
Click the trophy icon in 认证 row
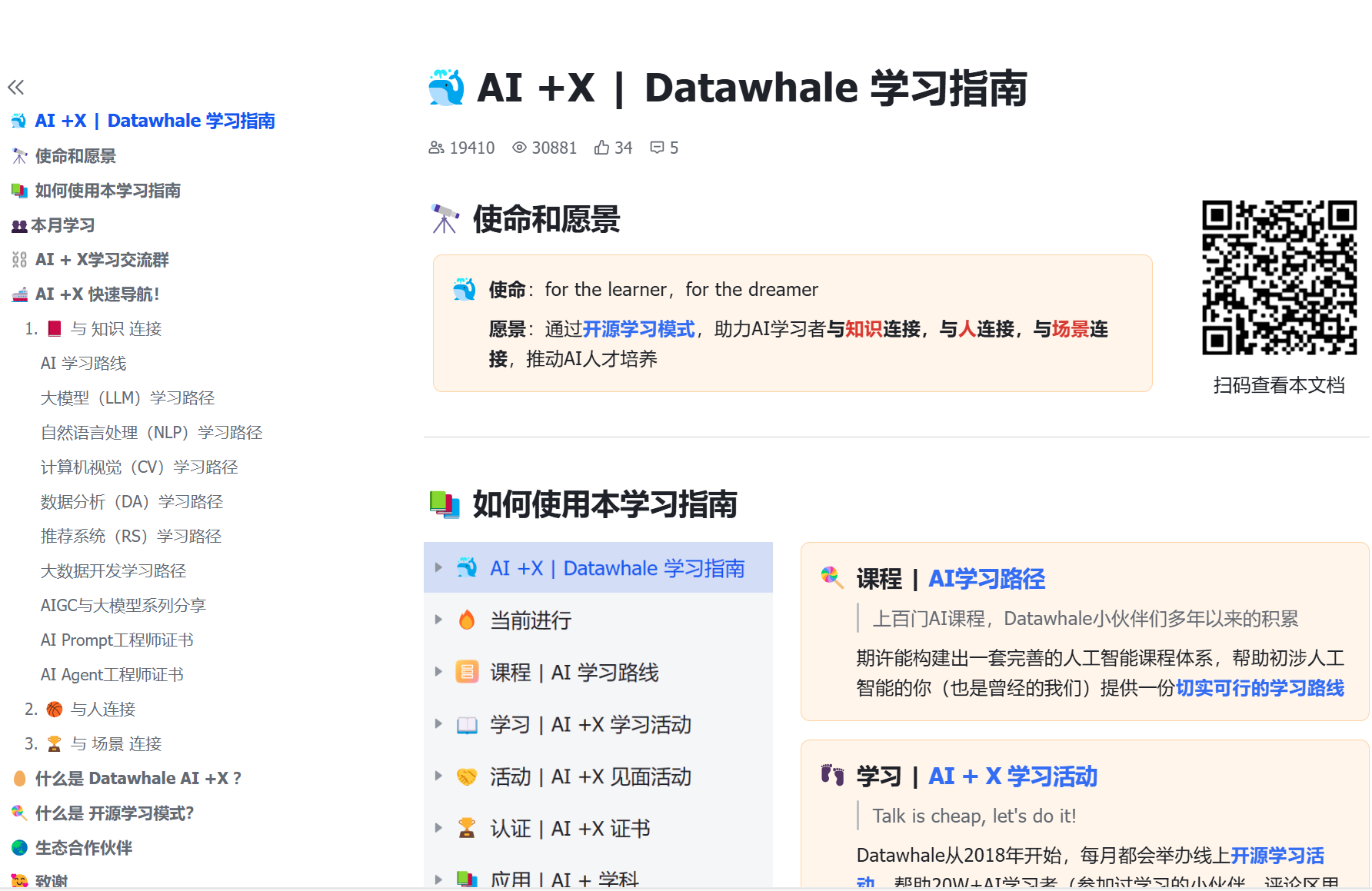click(x=467, y=828)
